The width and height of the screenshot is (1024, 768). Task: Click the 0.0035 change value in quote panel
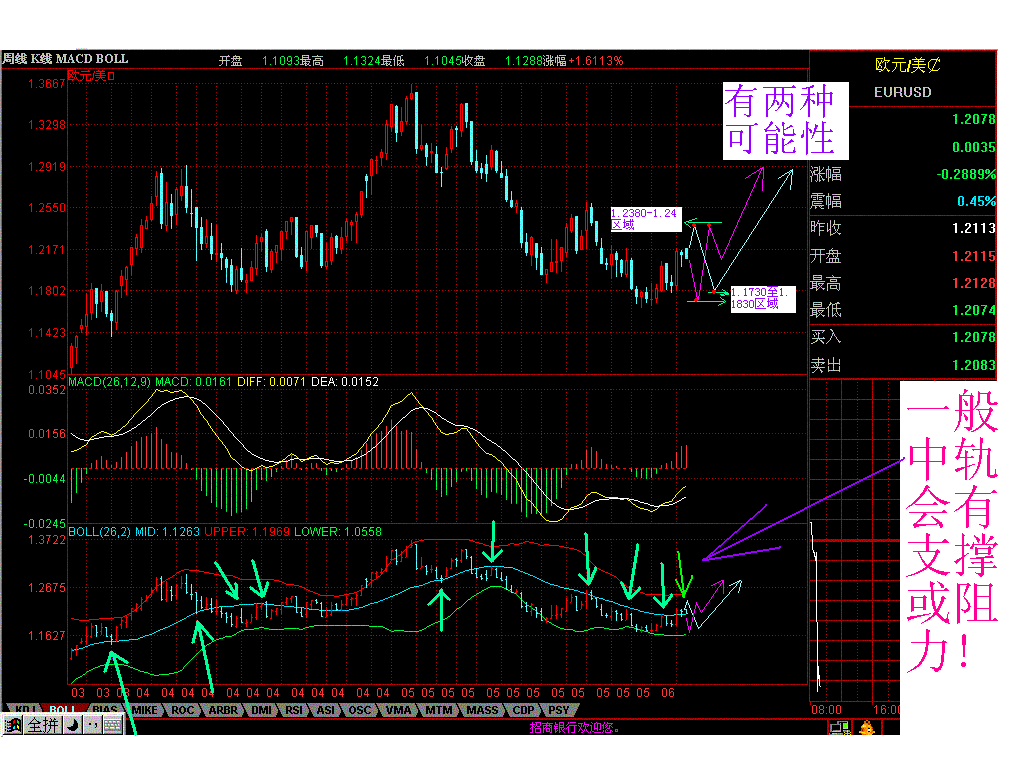974,147
